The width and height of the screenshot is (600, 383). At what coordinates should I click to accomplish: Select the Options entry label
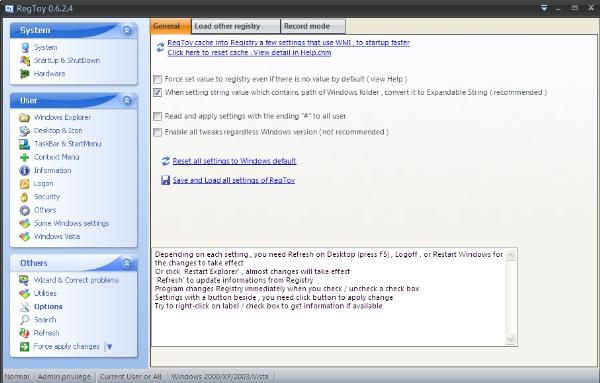click(48, 306)
